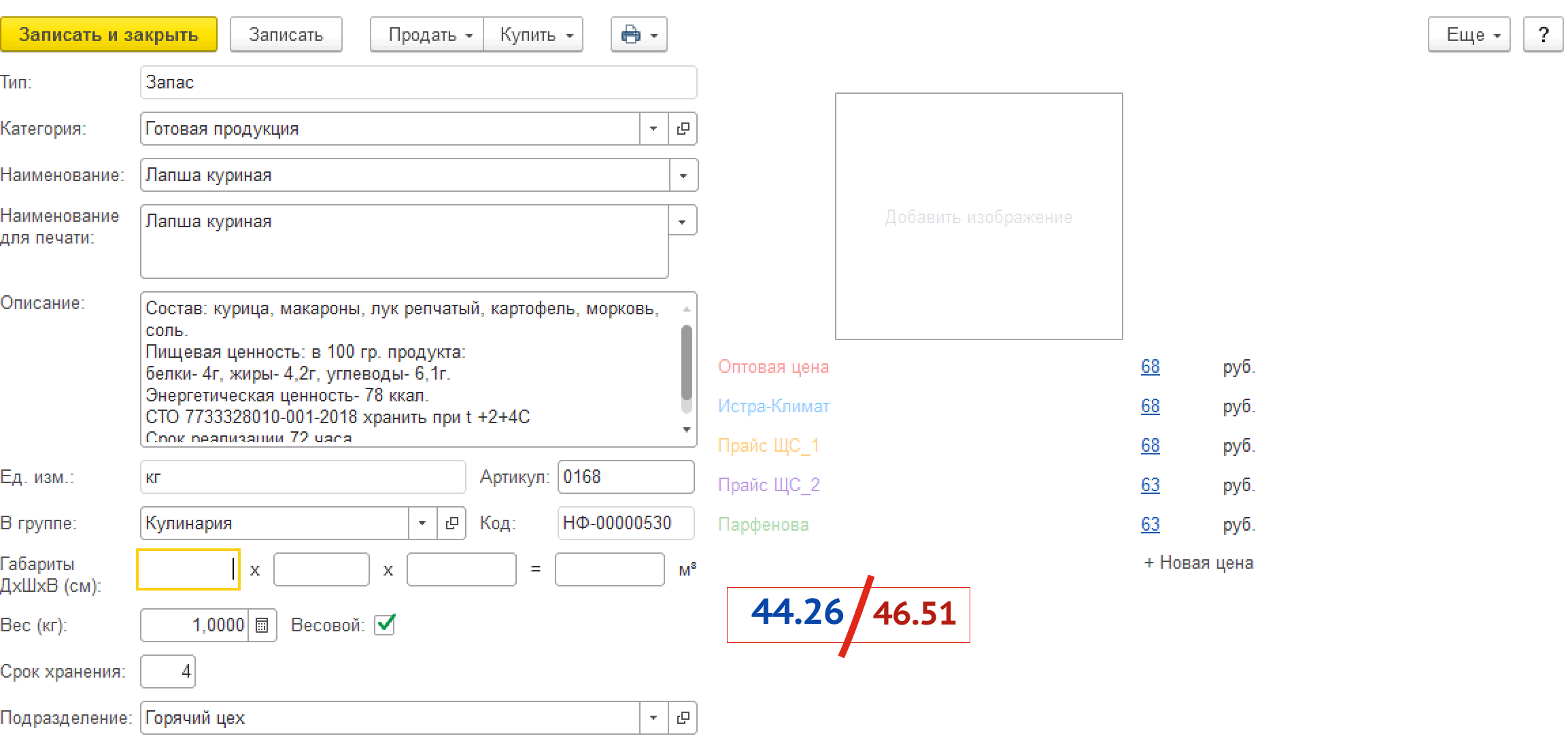Expand the Категория dropdown list

(653, 129)
